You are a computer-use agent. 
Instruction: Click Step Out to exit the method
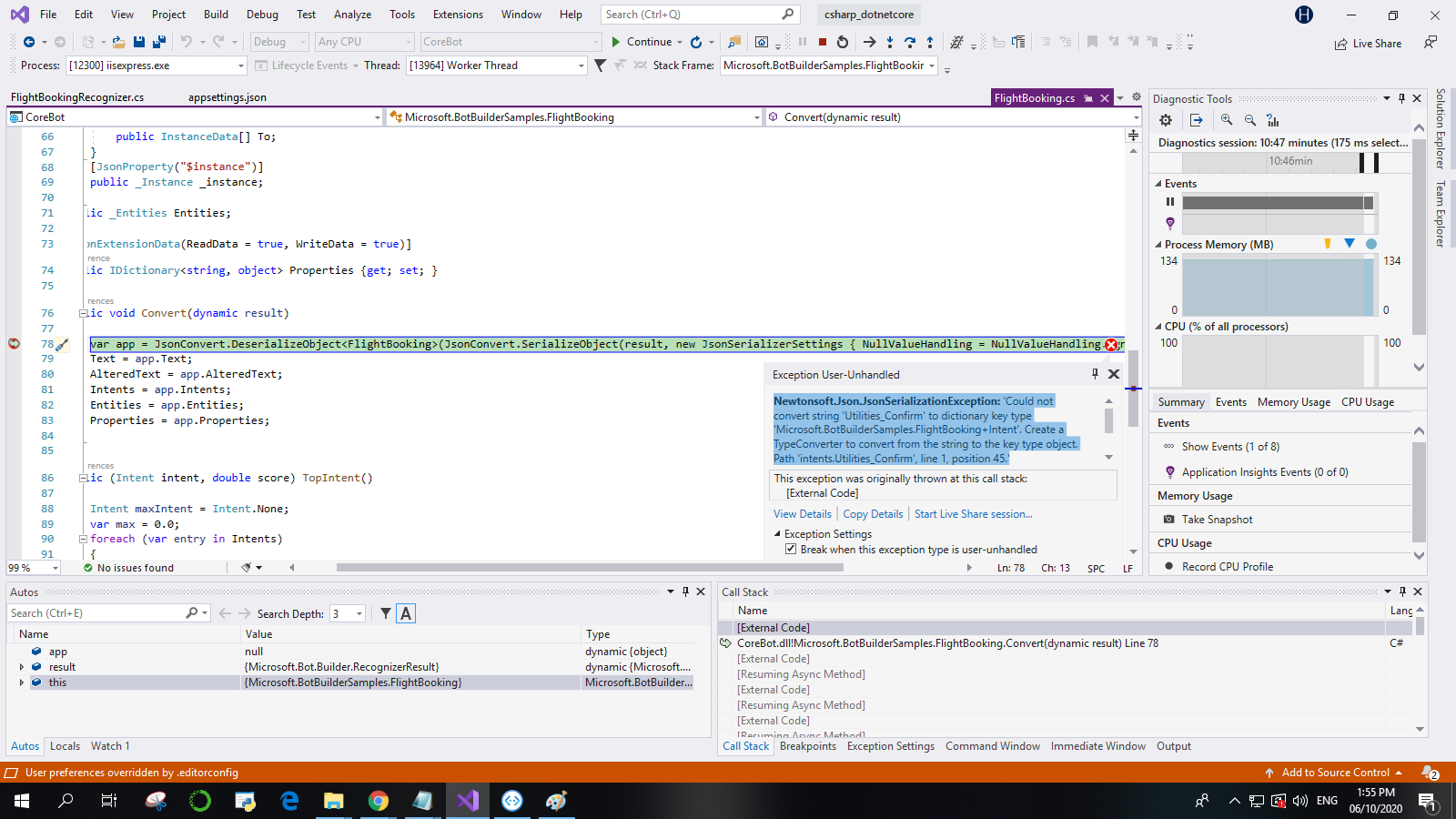pyautogui.click(x=930, y=42)
